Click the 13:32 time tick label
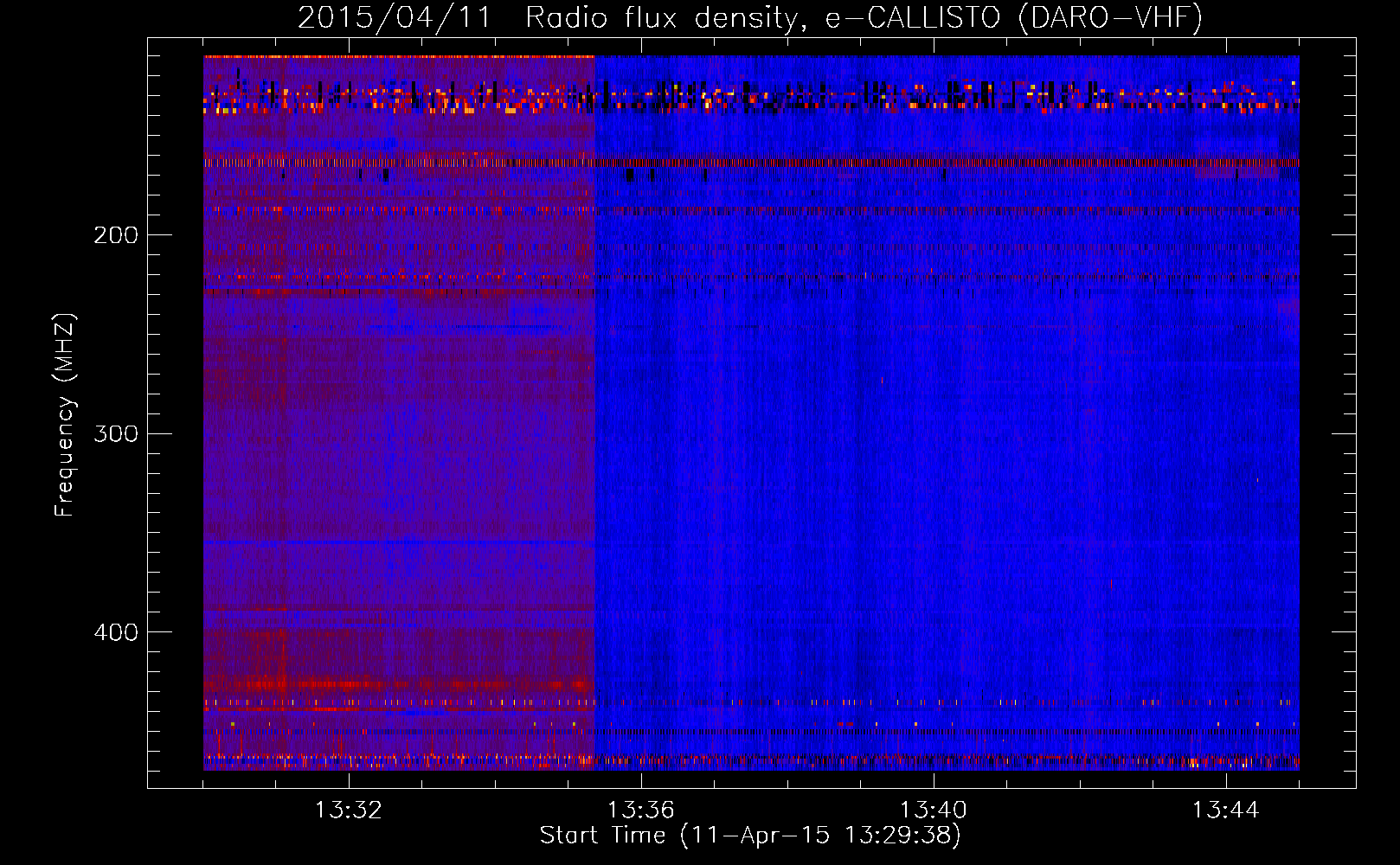This screenshot has width=1400, height=865. [349, 811]
